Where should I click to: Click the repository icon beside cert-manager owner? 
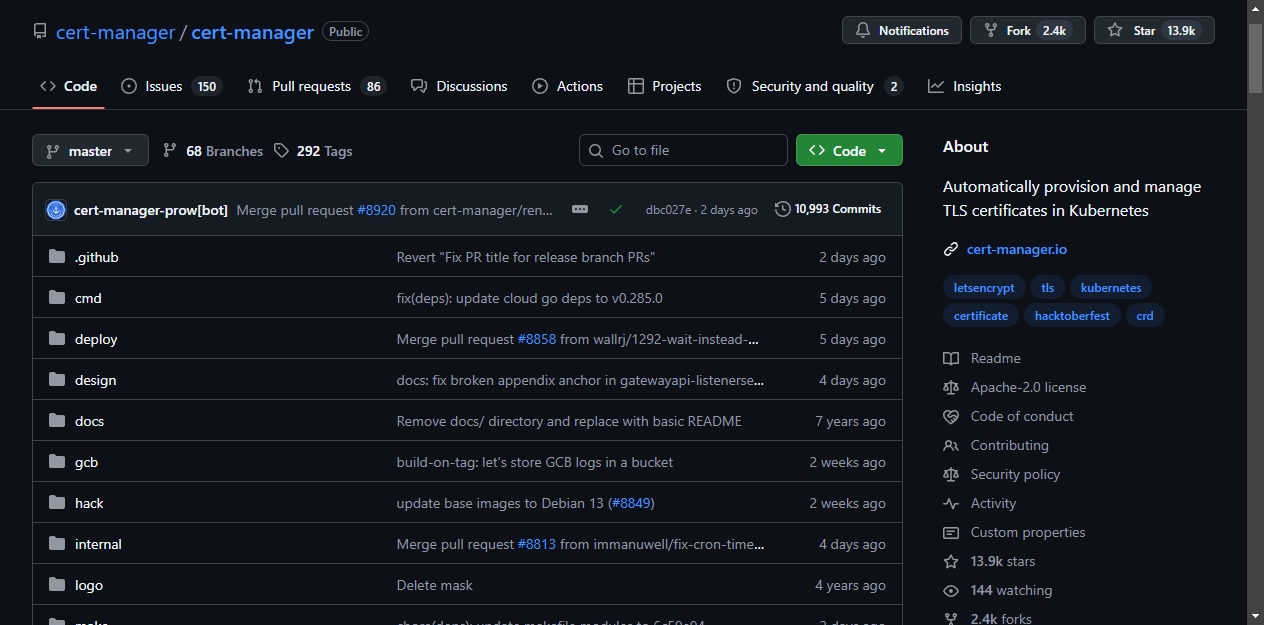[x=40, y=32]
